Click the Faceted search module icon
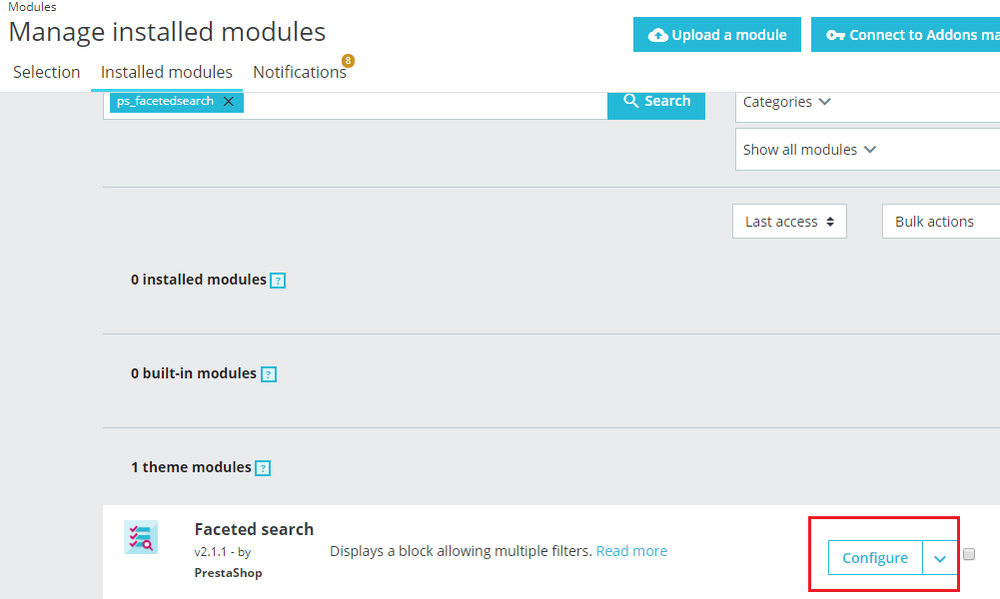1000x599 pixels. tap(141, 537)
